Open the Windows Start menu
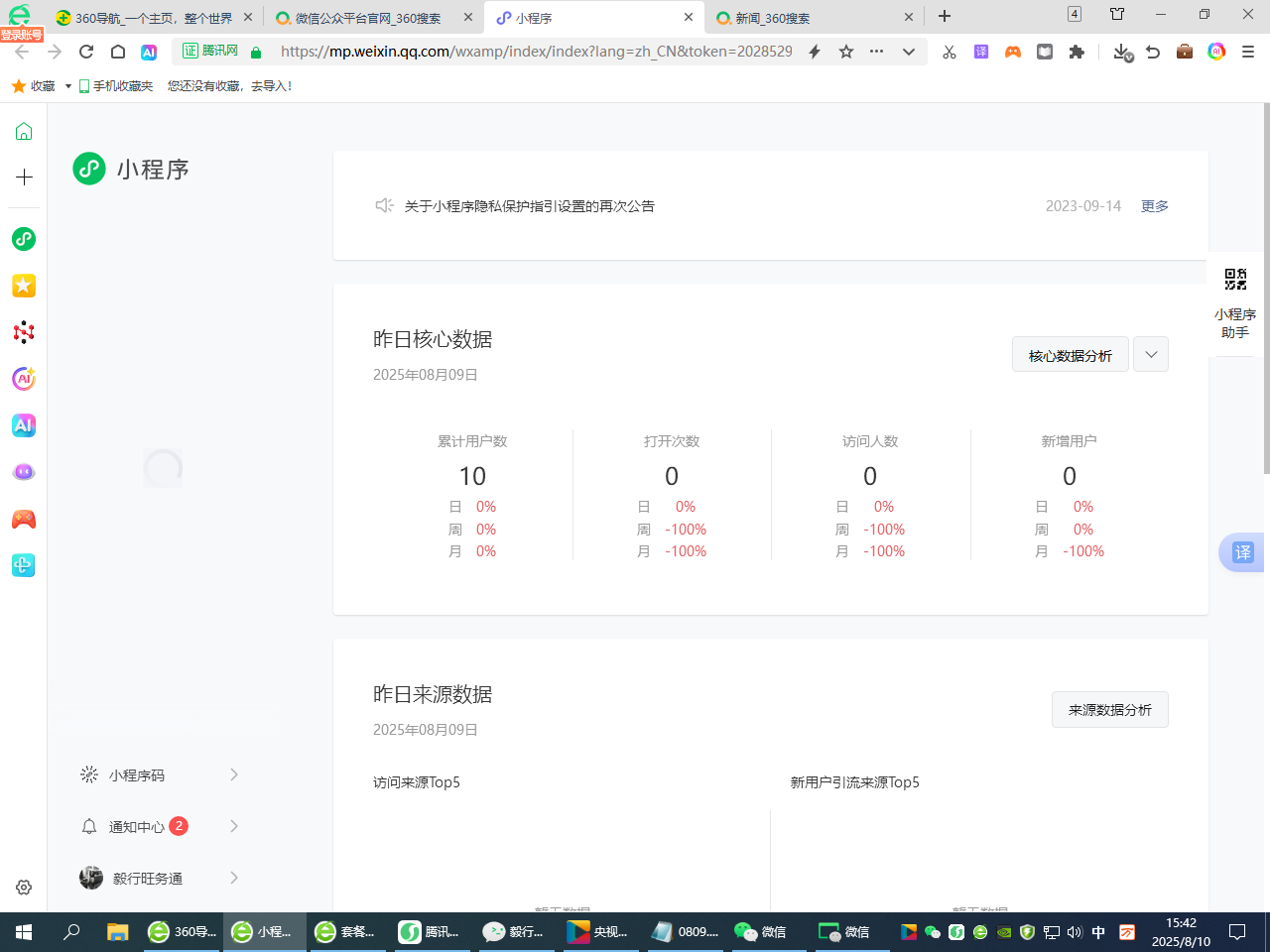1270x952 pixels. pos(24,932)
